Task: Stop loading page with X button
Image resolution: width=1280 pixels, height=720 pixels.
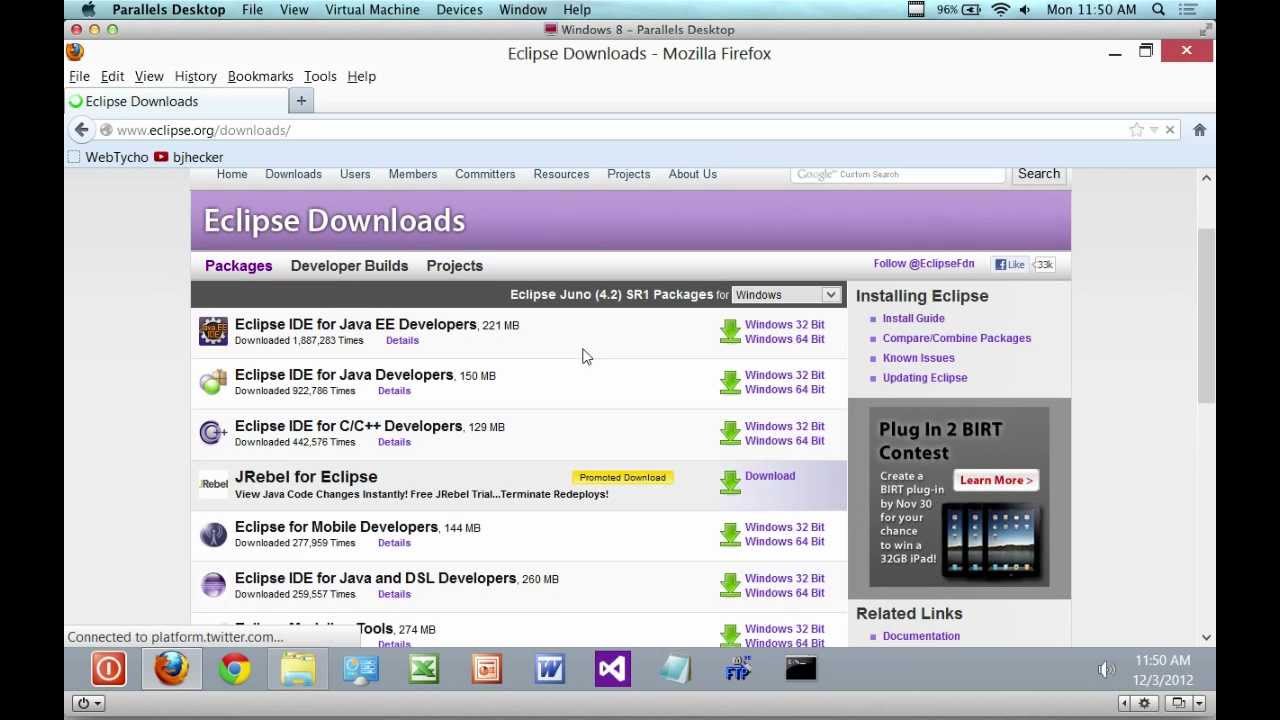Action: tap(1170, 130)
